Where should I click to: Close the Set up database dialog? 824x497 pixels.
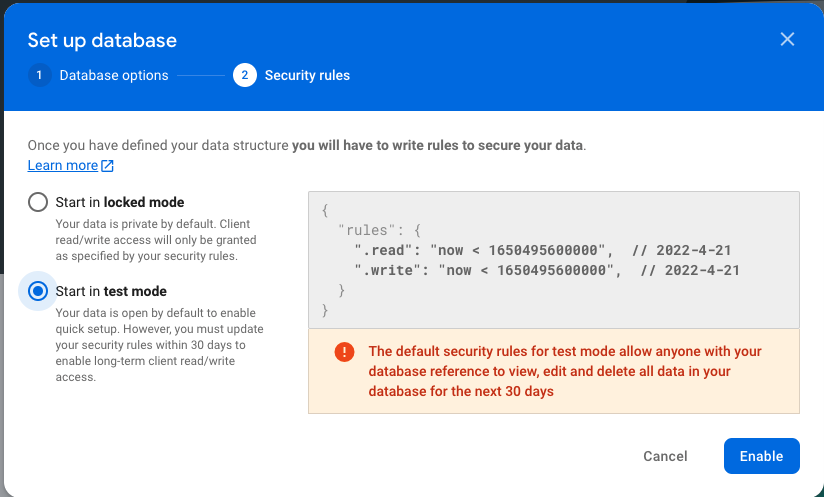[787, 39]
